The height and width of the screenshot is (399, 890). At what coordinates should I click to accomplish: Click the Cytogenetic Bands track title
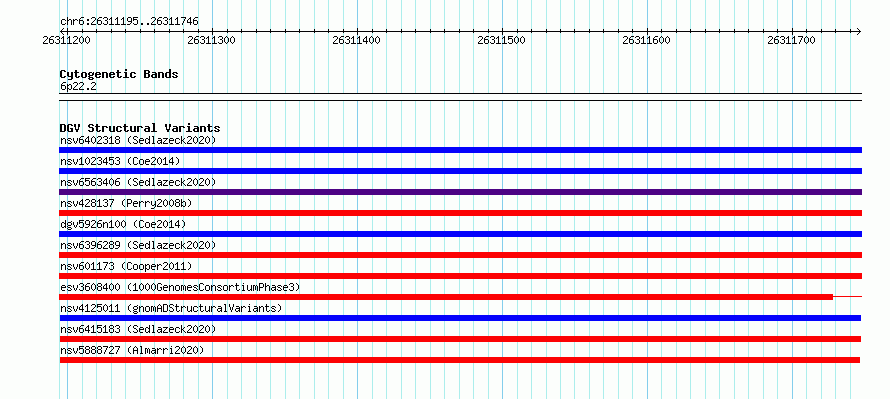click(x=119, y=74)
